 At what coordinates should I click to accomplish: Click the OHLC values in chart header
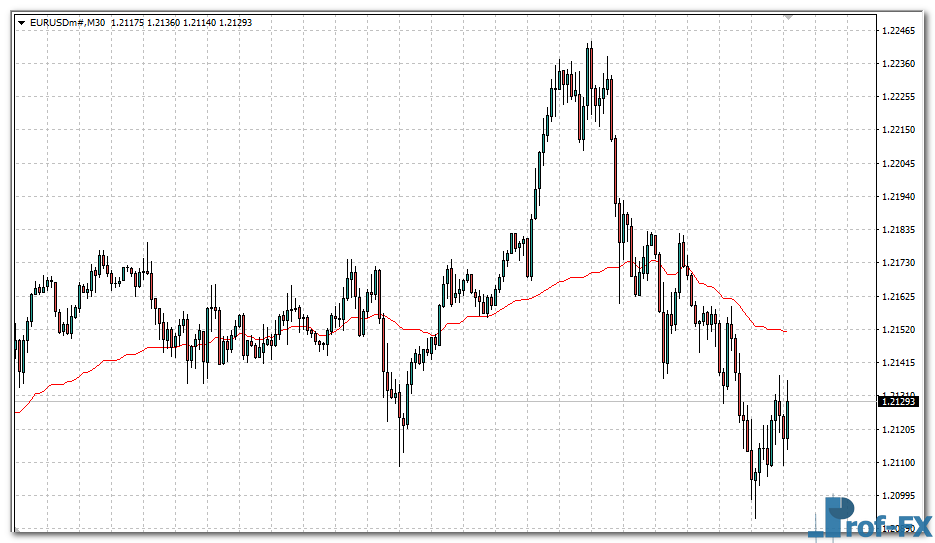208,22
